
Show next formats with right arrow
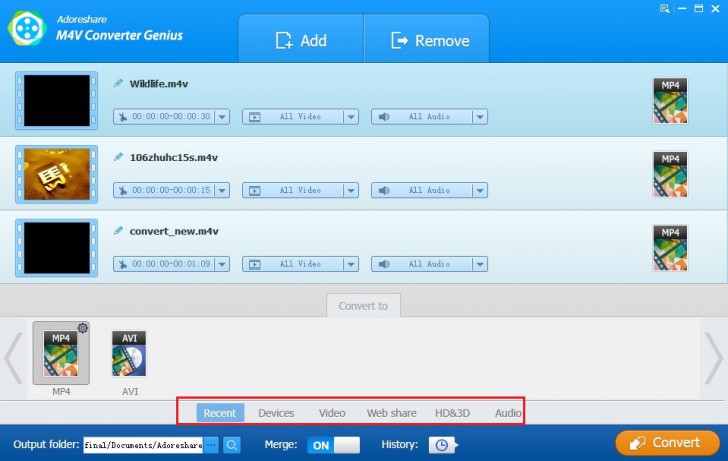(x=713, y=358)
